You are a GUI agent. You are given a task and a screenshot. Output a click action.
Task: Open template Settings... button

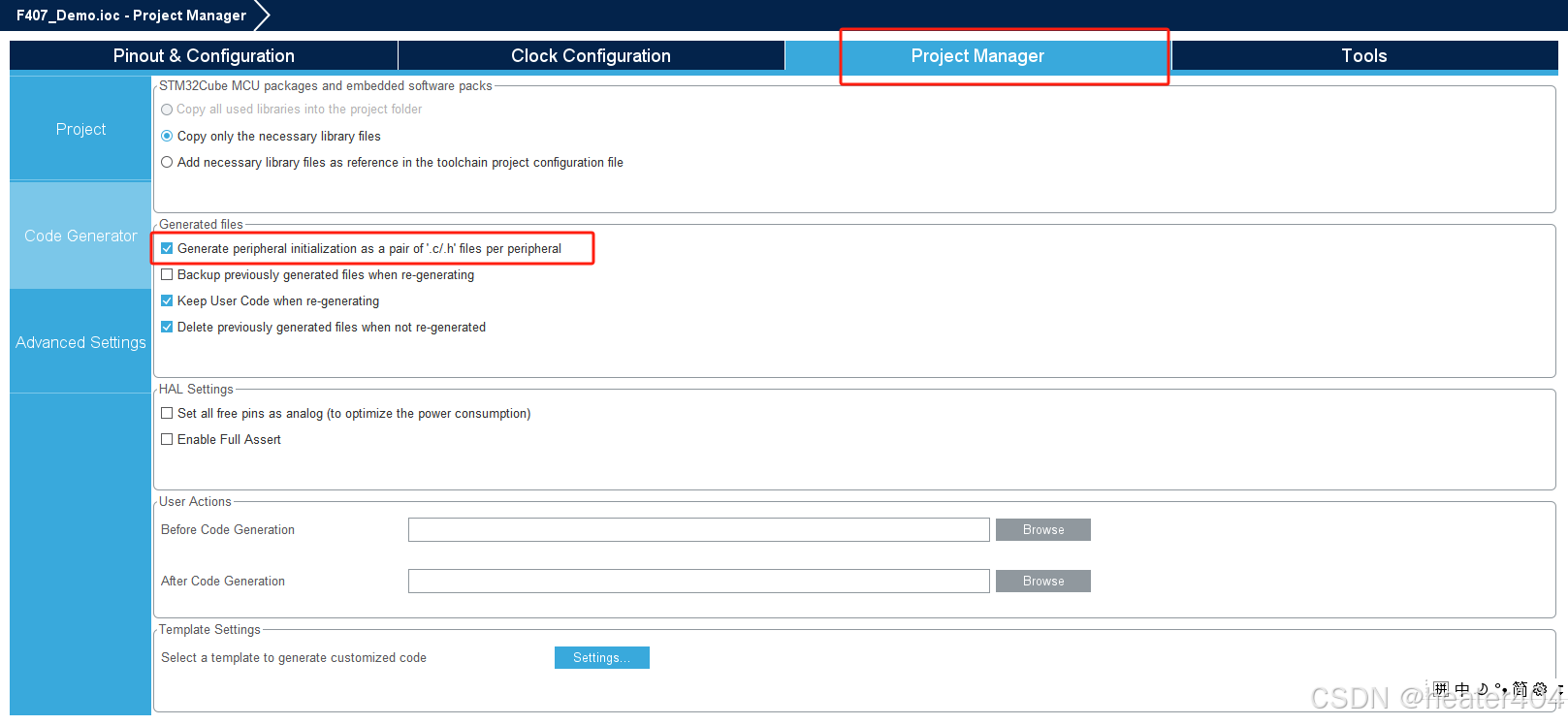click(602, 658)
